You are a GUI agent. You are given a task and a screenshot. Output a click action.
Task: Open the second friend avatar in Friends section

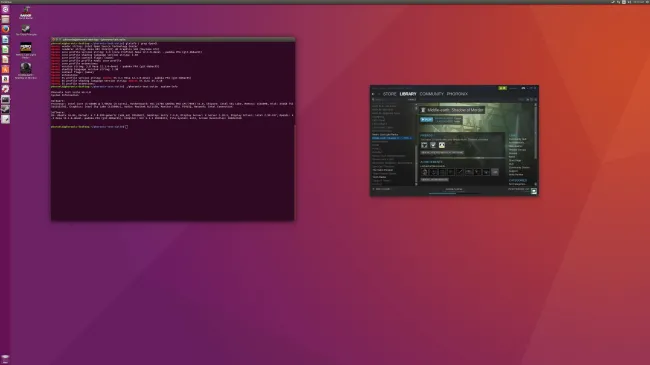433,145
